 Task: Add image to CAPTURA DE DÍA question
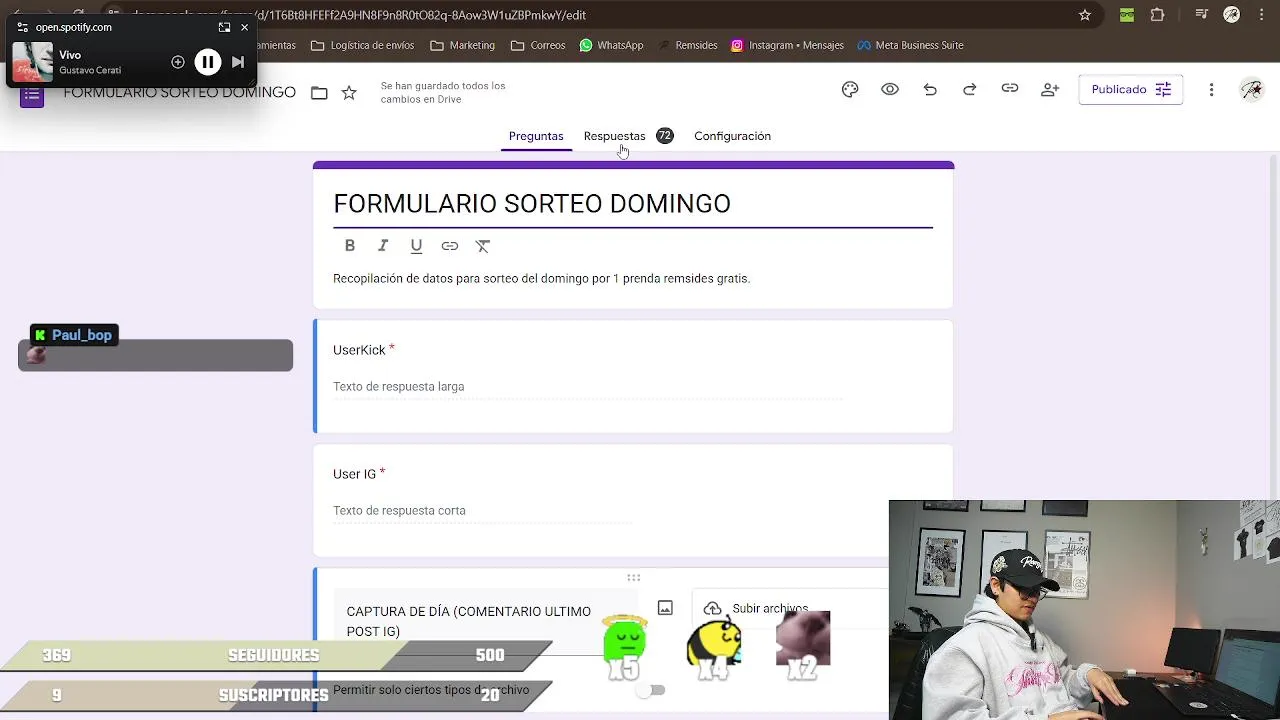click(665, 608)
